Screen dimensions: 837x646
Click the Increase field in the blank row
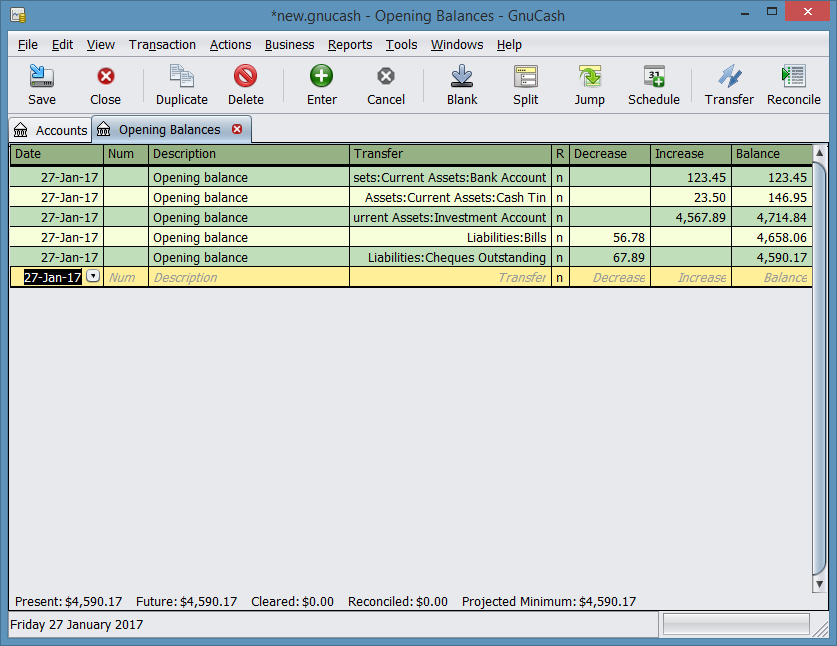691,278
